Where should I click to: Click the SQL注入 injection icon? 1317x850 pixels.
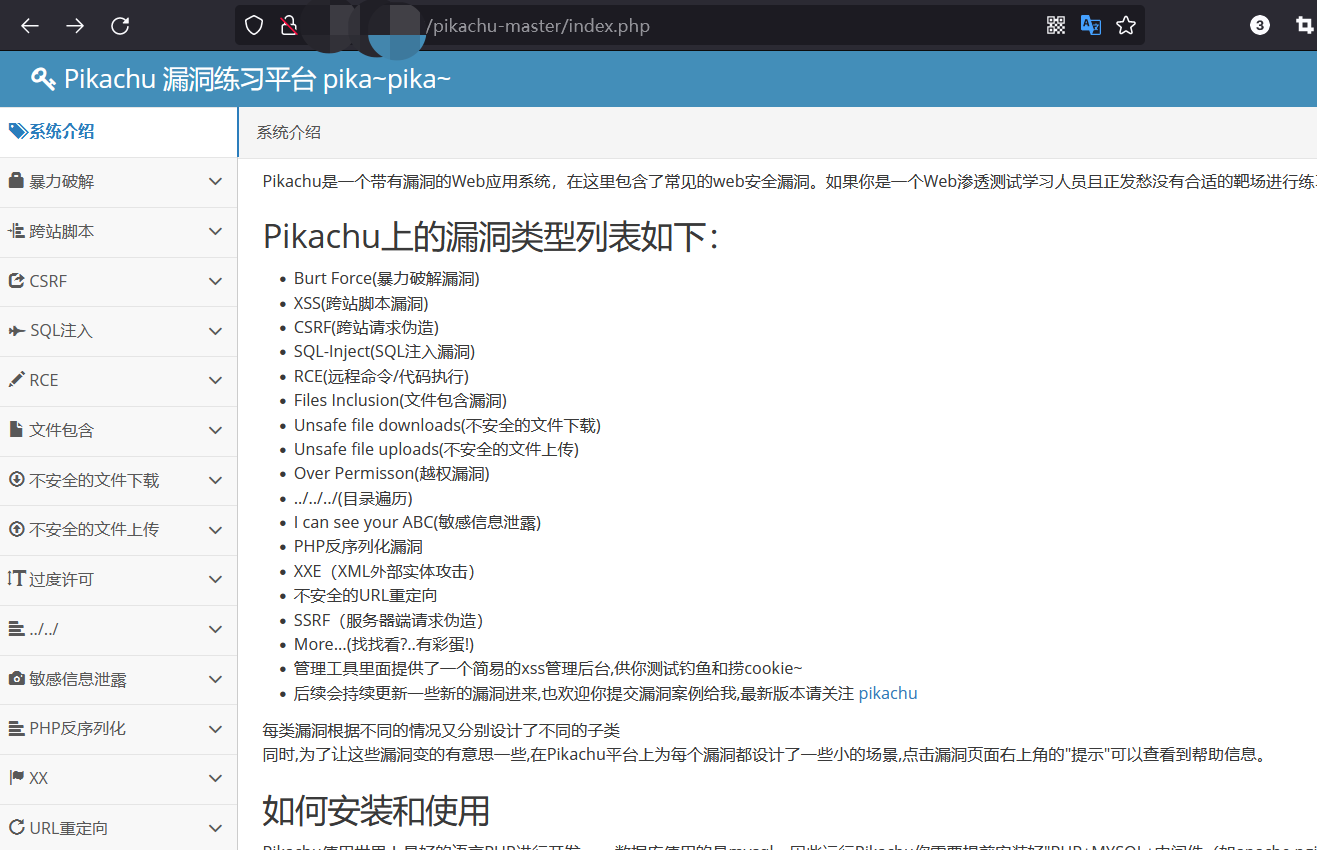click(x=15, y=331)
